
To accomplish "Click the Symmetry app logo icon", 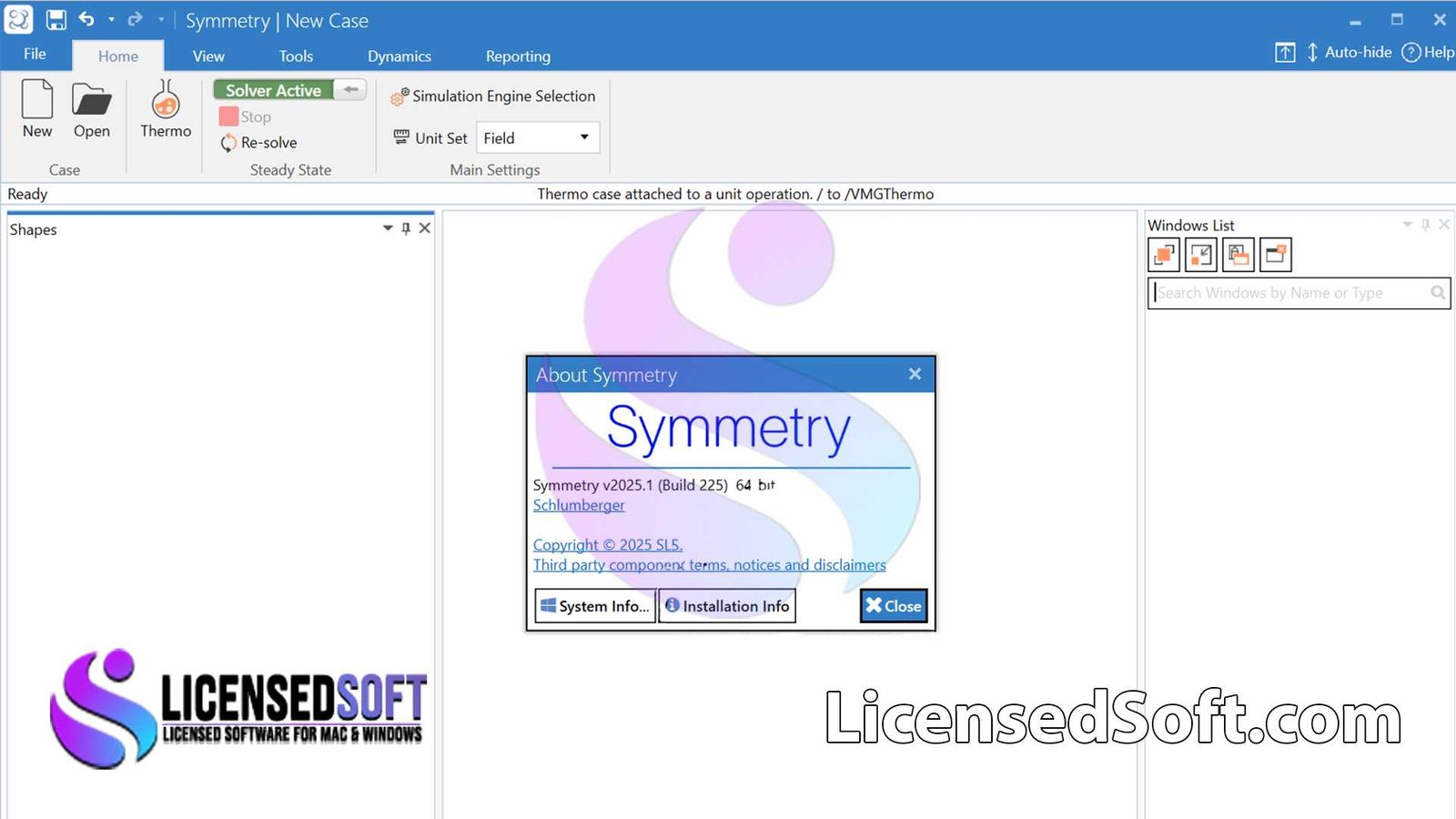I will click(19, 19).
